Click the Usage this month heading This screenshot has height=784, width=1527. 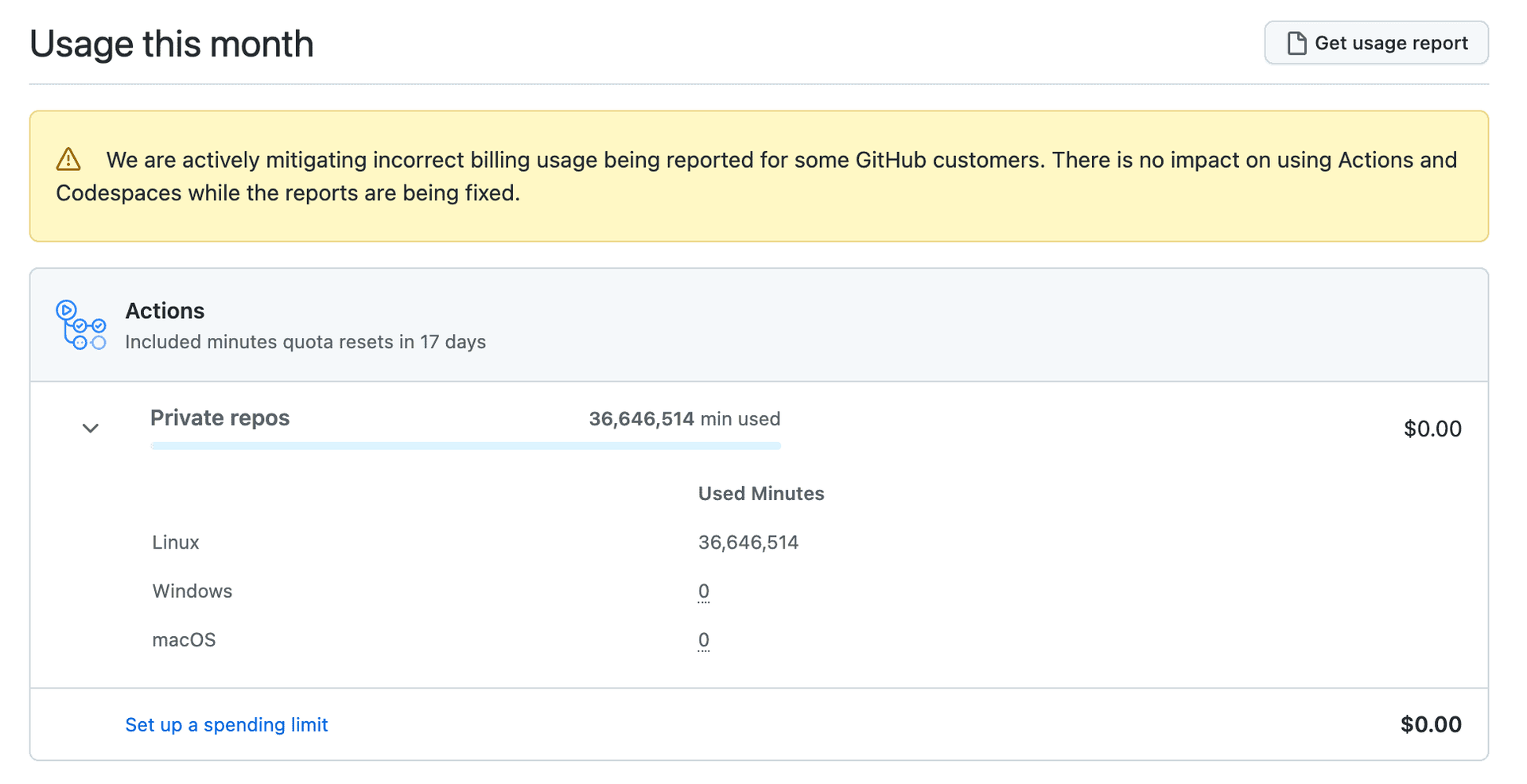pyautogui.click(x=172, y=44)
